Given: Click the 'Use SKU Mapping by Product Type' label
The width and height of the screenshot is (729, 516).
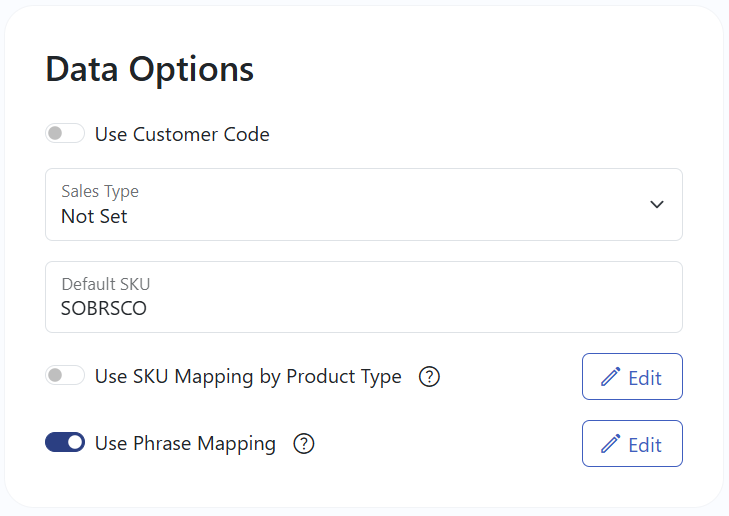Looking at the screenshot, I should pyautogui.click(x=248, y=377).
